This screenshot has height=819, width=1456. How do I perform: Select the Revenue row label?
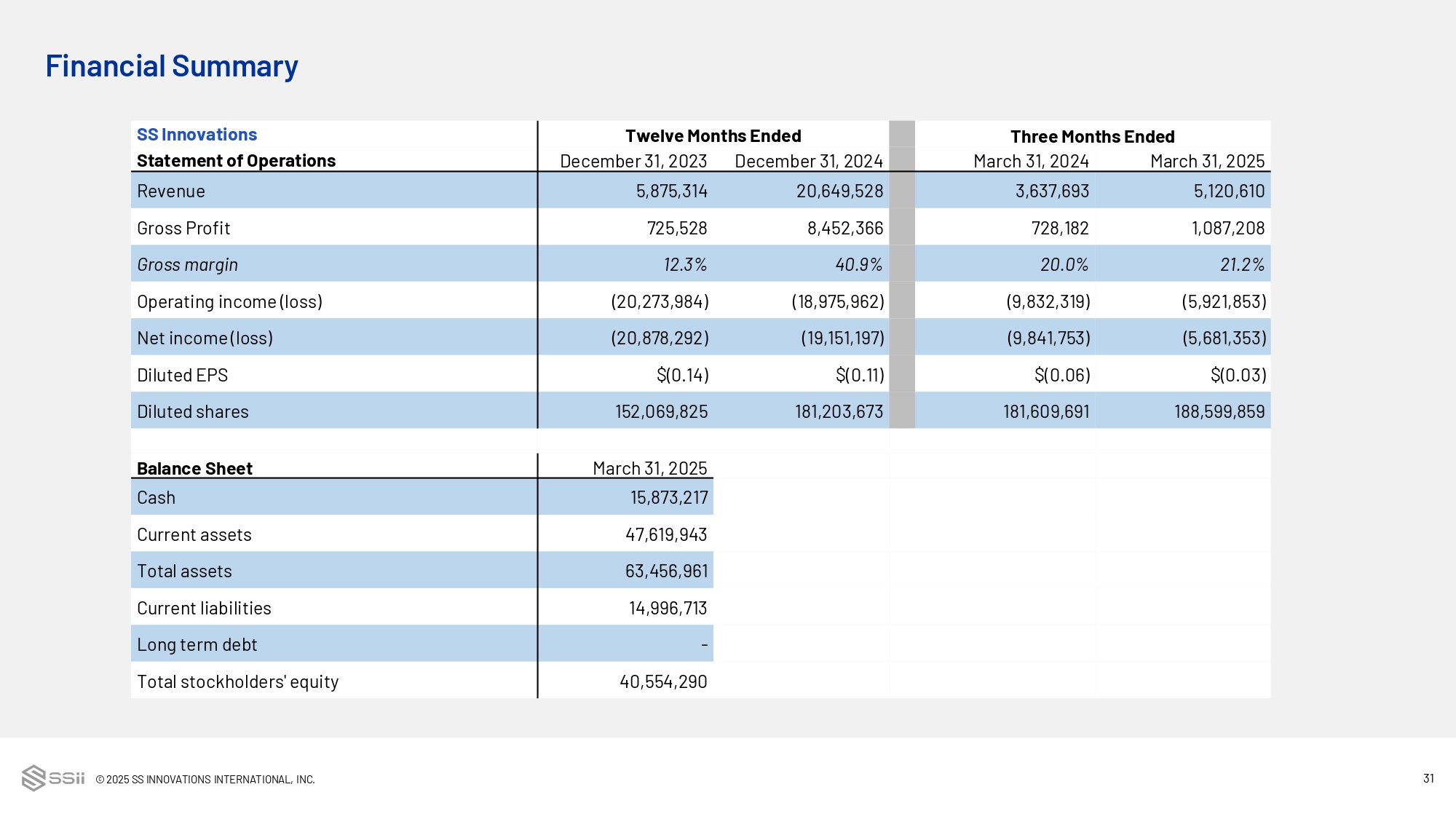[171, 191]
